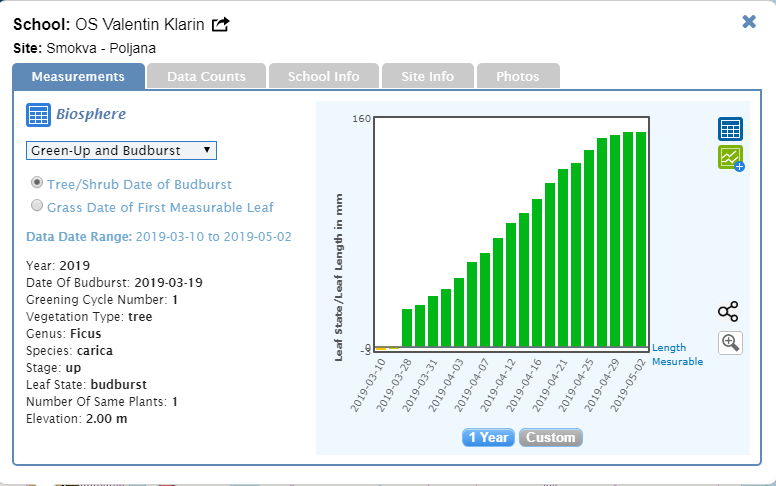The width and height of the screenshot is (776, 486).
Task: Close the school data popup
Action: [x=749, y=22]
